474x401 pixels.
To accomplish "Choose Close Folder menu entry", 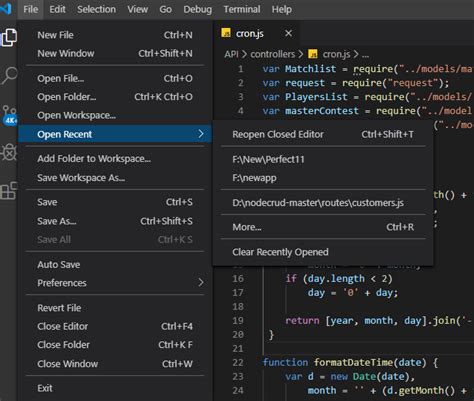I will tap(115, 345).
